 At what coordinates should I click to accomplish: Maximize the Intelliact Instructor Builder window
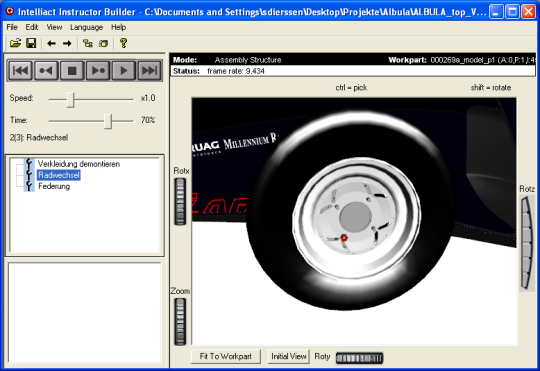coord(512,12)
